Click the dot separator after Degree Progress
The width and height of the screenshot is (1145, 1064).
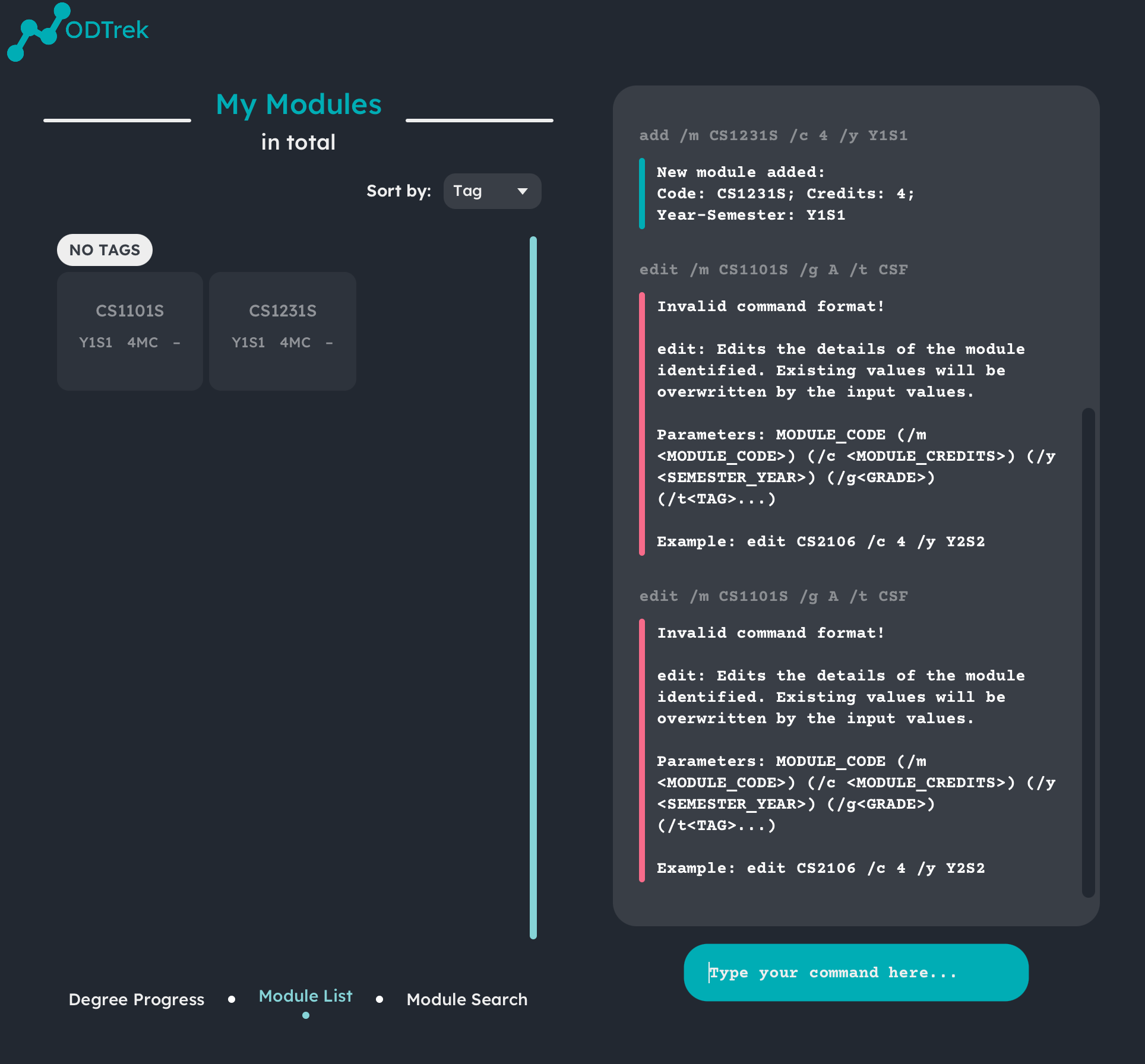pos(232,999)
